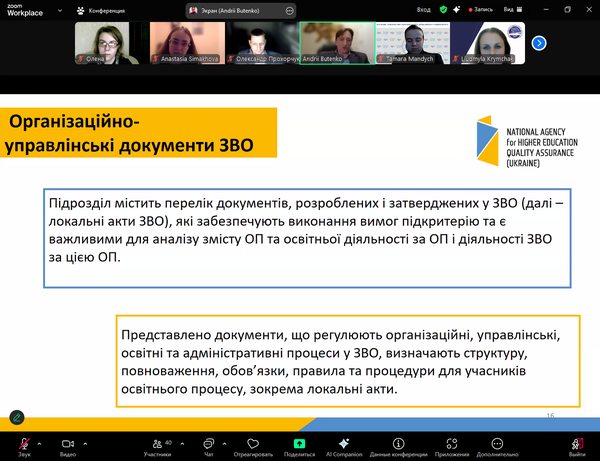Image resolution: width=600 pixels, height=461 pixels.
Task: Toggle camera with the Видео button
Action: [x=68, y=444]
